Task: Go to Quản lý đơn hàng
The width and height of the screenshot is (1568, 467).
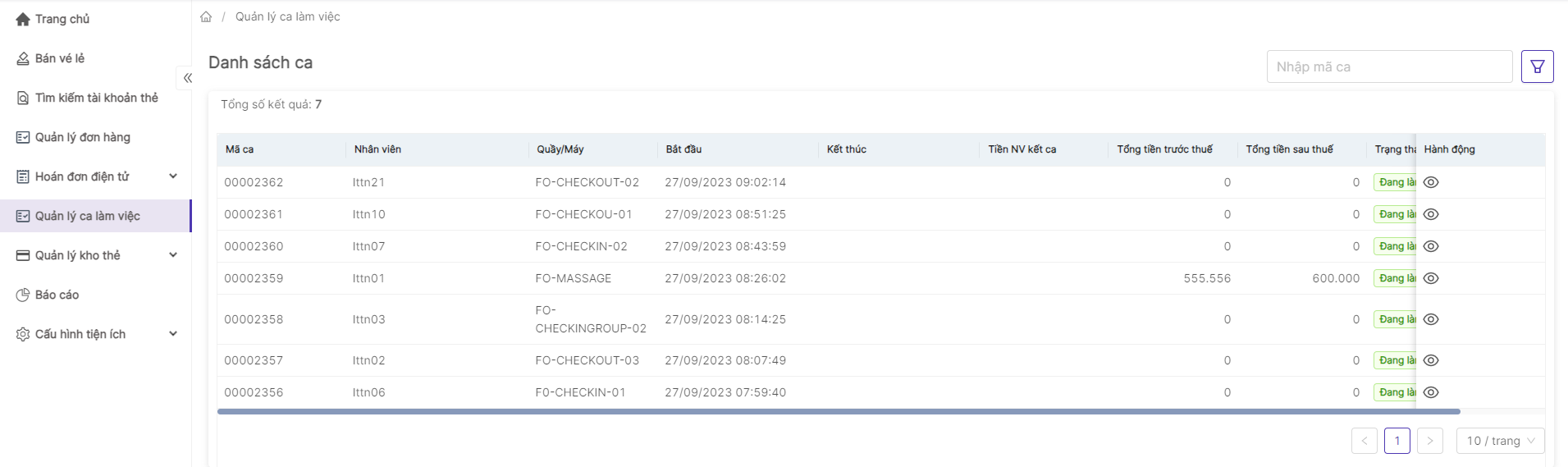Action: point(82,137)
